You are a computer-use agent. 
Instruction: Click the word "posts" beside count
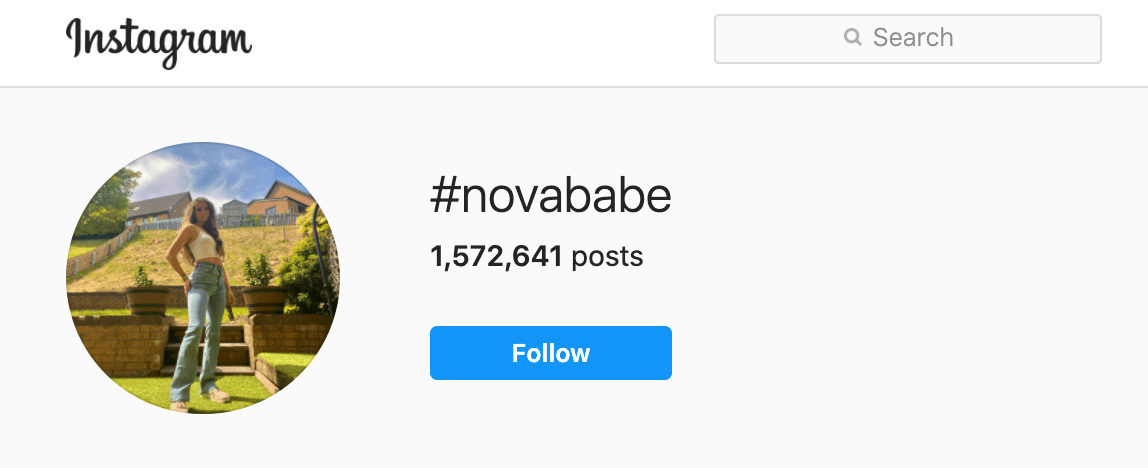tap(607, 257)
